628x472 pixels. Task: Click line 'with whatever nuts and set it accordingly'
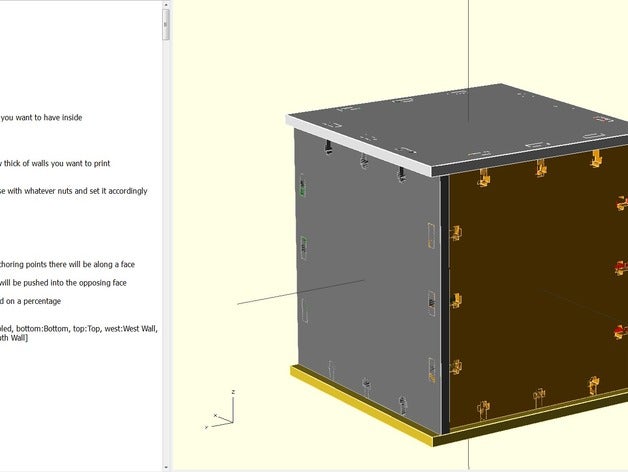click(74, 190)
